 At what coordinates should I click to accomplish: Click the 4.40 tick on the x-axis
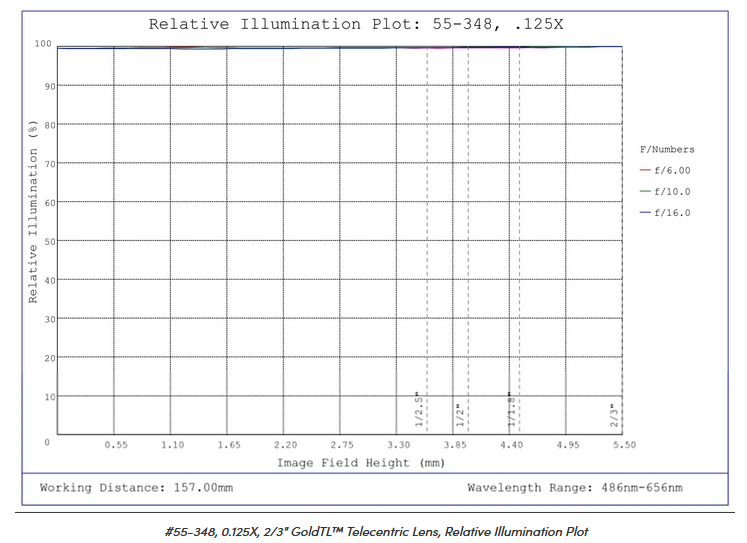pyautogui.click(x=511, y=445)
